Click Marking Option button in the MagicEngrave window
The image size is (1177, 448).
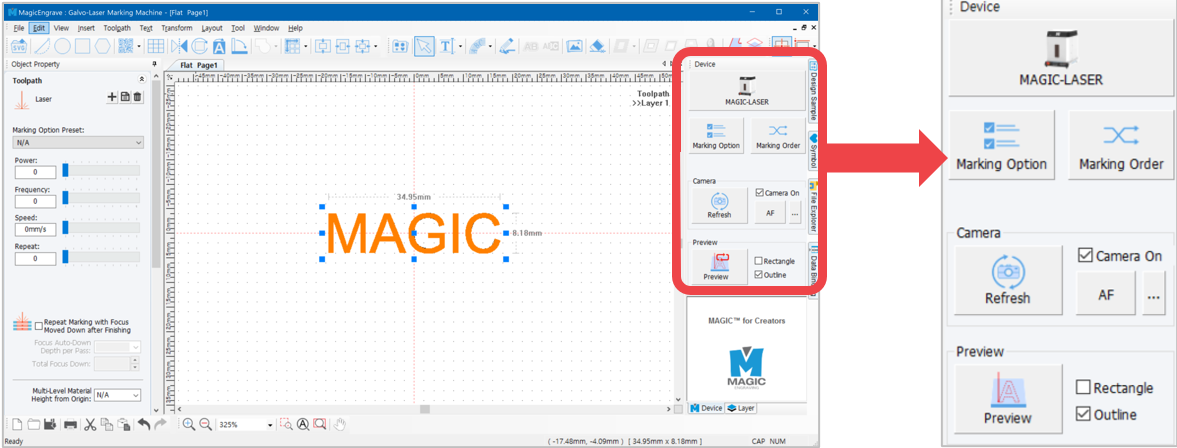tap(716, 136)
